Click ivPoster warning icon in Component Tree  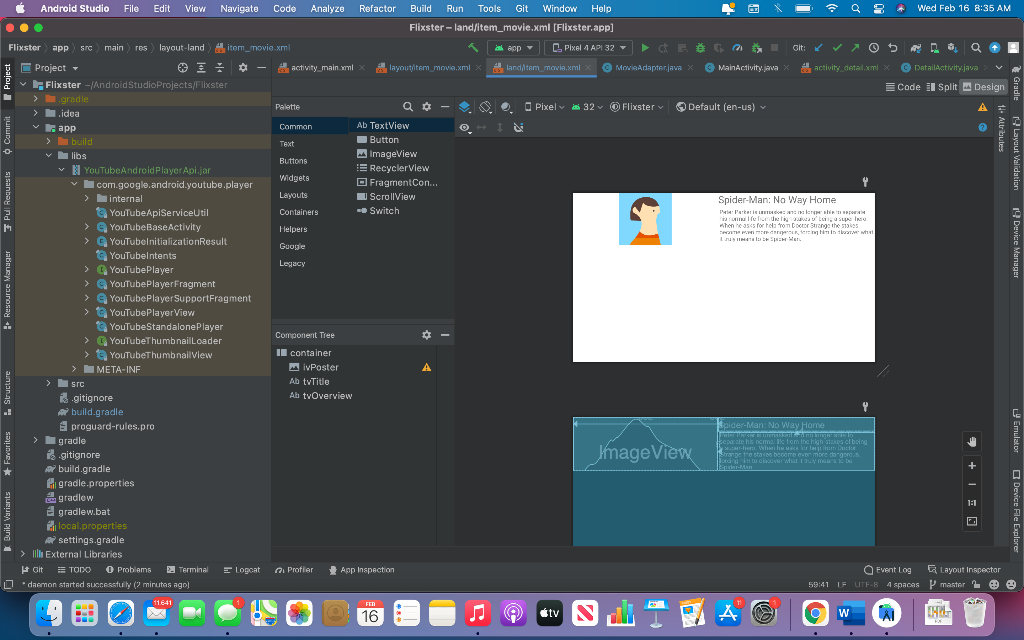[x=426, y=367]
